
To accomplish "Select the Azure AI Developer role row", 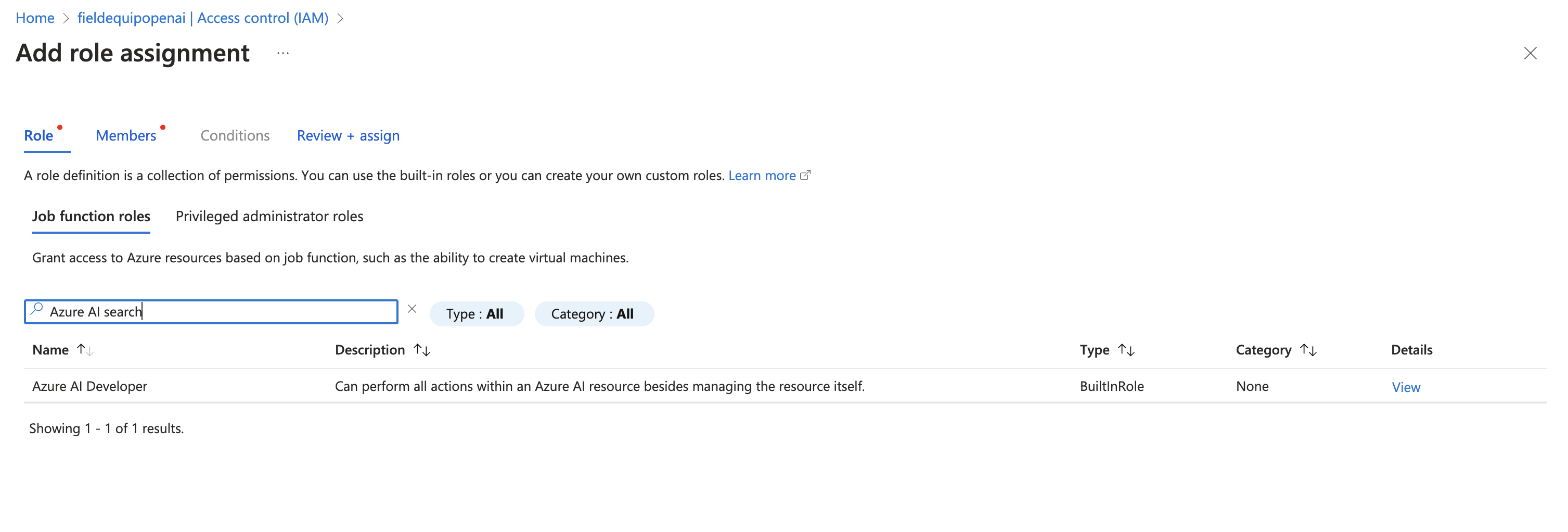I will [785, 386].
